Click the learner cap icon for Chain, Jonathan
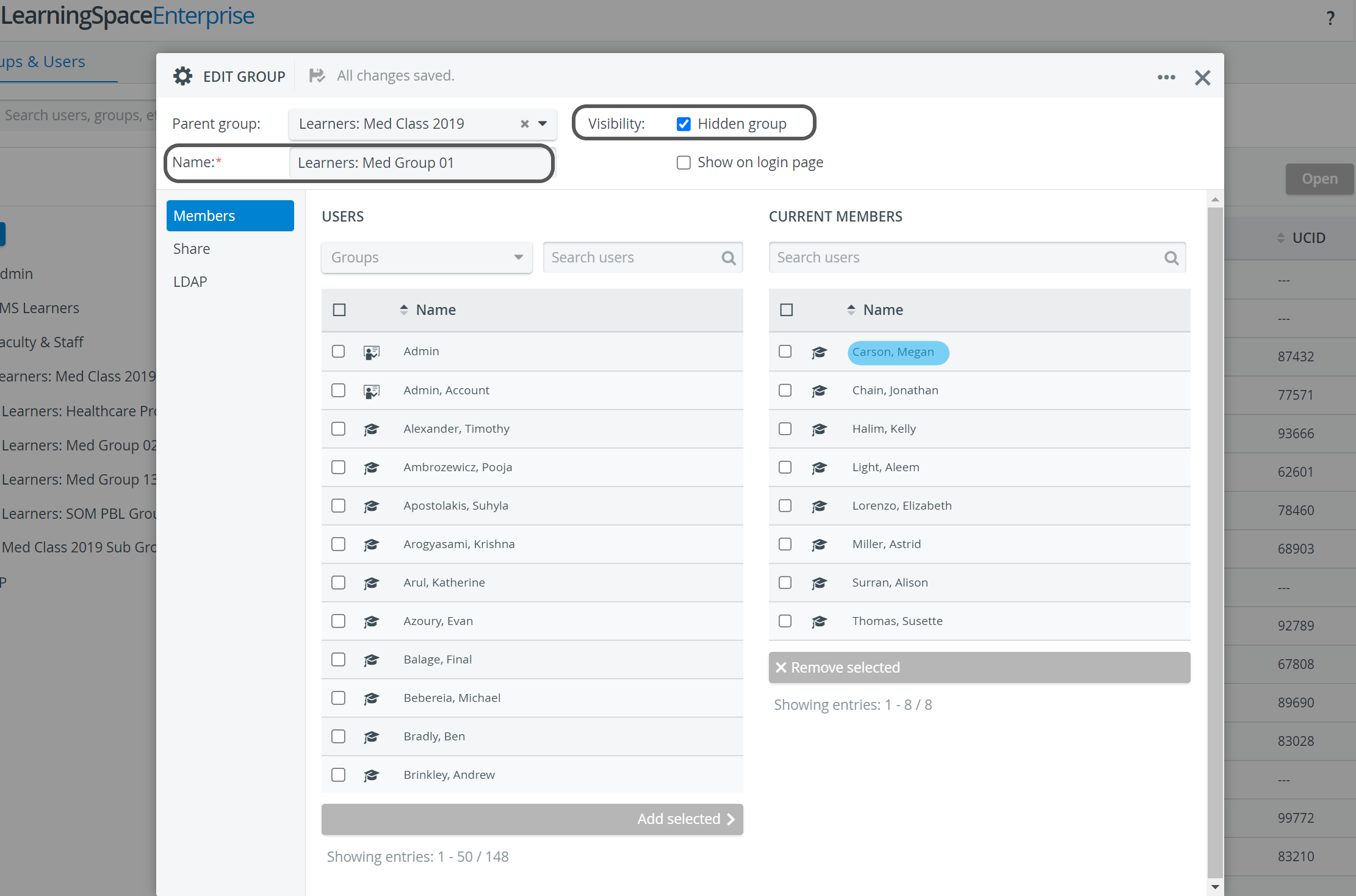The height and width of the screenshot is (896, 1356). [819, 391]
